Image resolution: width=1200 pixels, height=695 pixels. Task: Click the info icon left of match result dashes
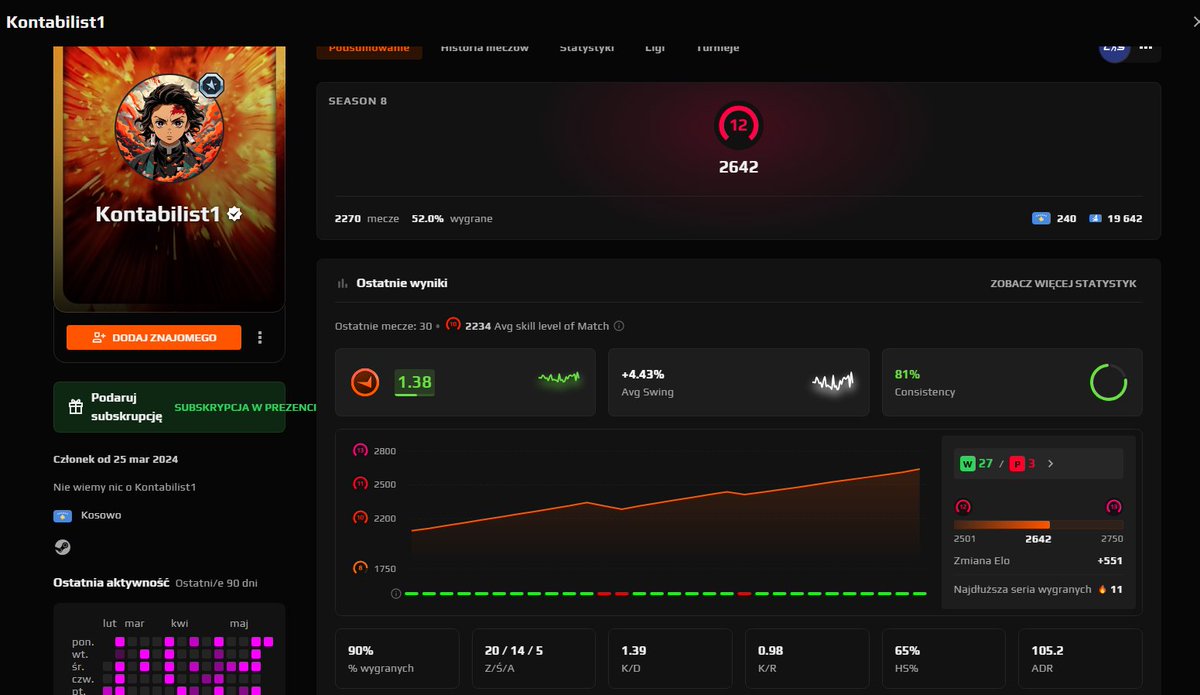[396, 594]
